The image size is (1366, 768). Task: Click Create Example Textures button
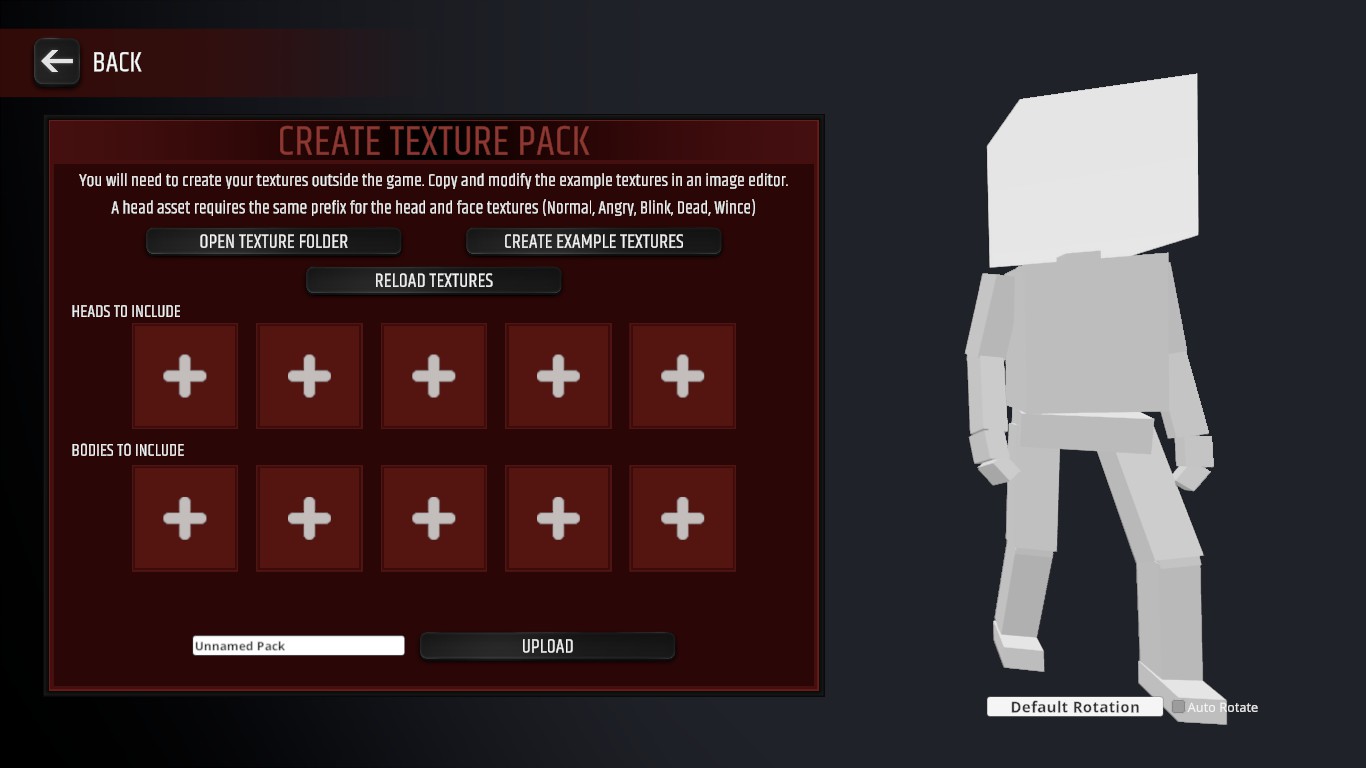click(x=594, y=241)
